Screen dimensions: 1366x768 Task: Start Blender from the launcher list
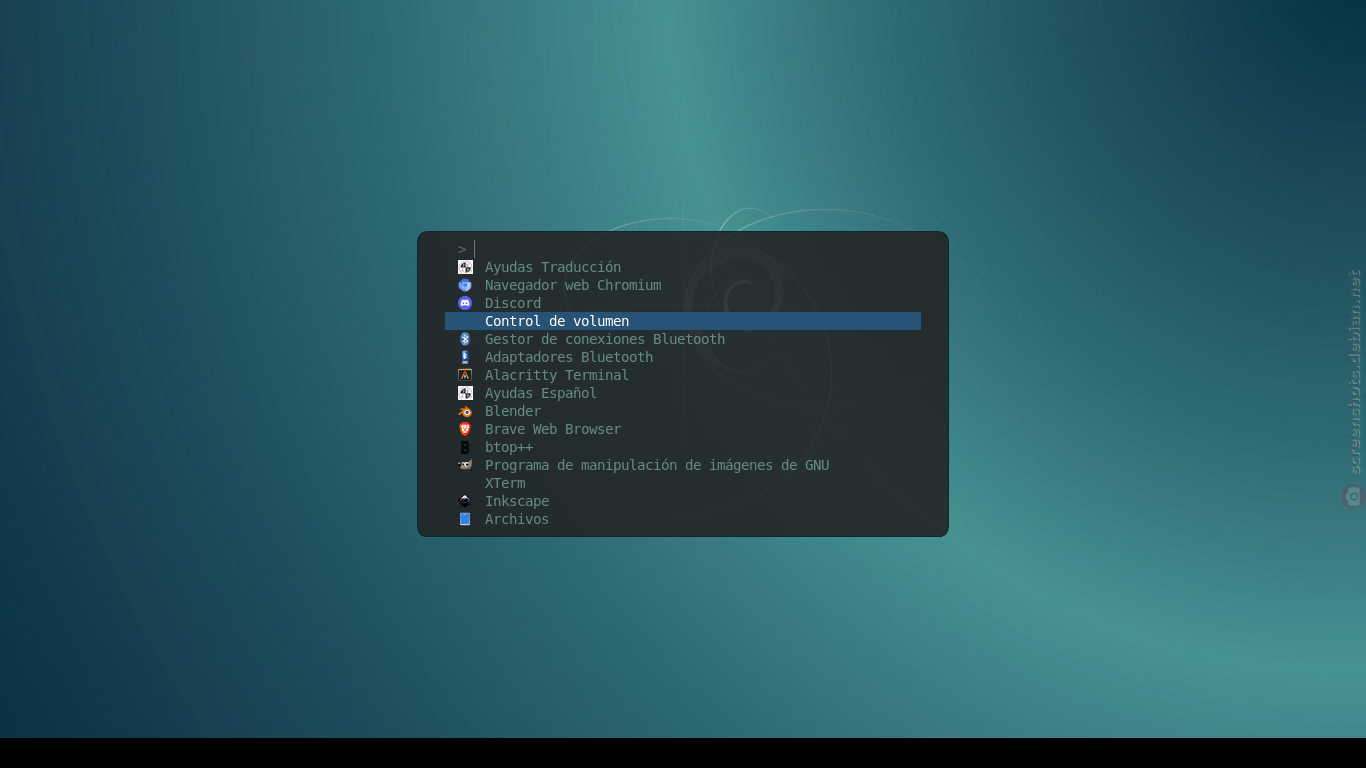tap(683, 411)
